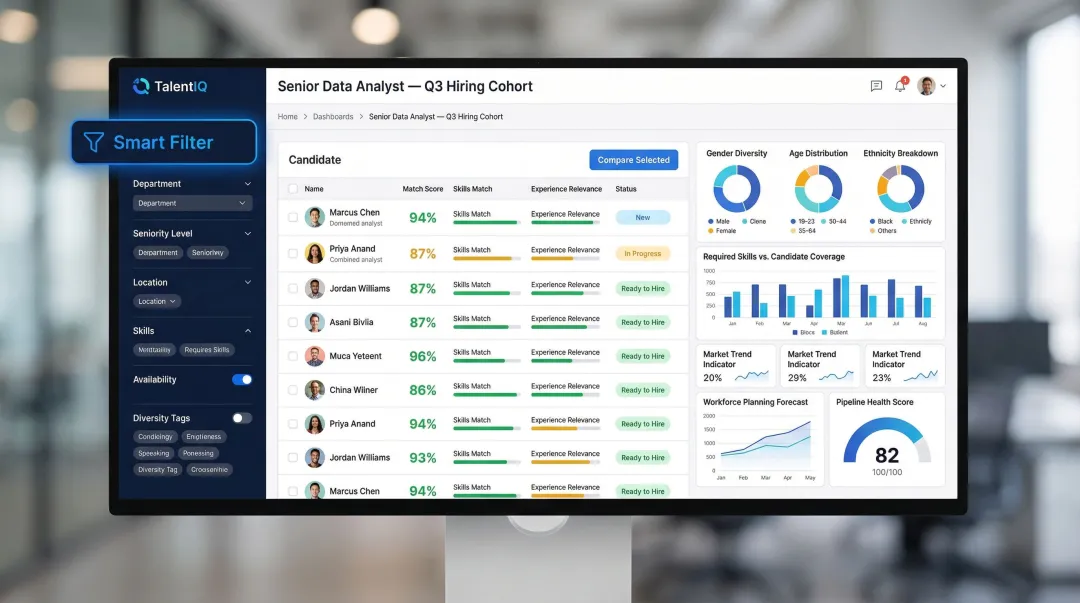The image size is (1080, 603).
Task: Click the Location filter chip
Action: tap(155, 301)
